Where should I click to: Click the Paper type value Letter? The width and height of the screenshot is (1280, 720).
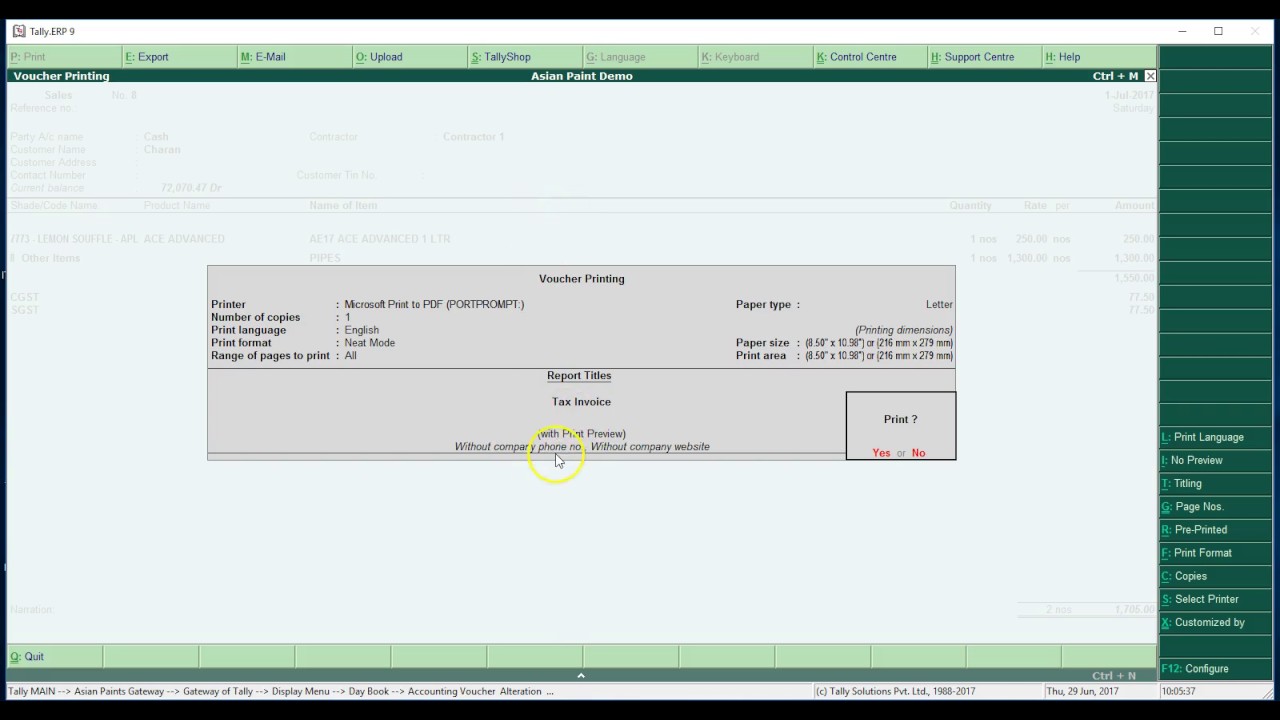(x=939, y=304)
